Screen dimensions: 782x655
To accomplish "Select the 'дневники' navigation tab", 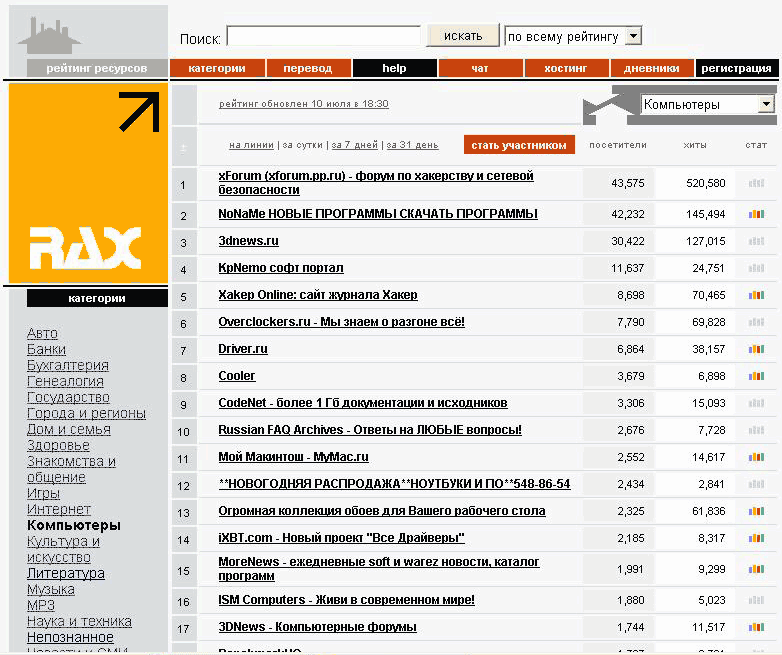I will click(652, 68).
